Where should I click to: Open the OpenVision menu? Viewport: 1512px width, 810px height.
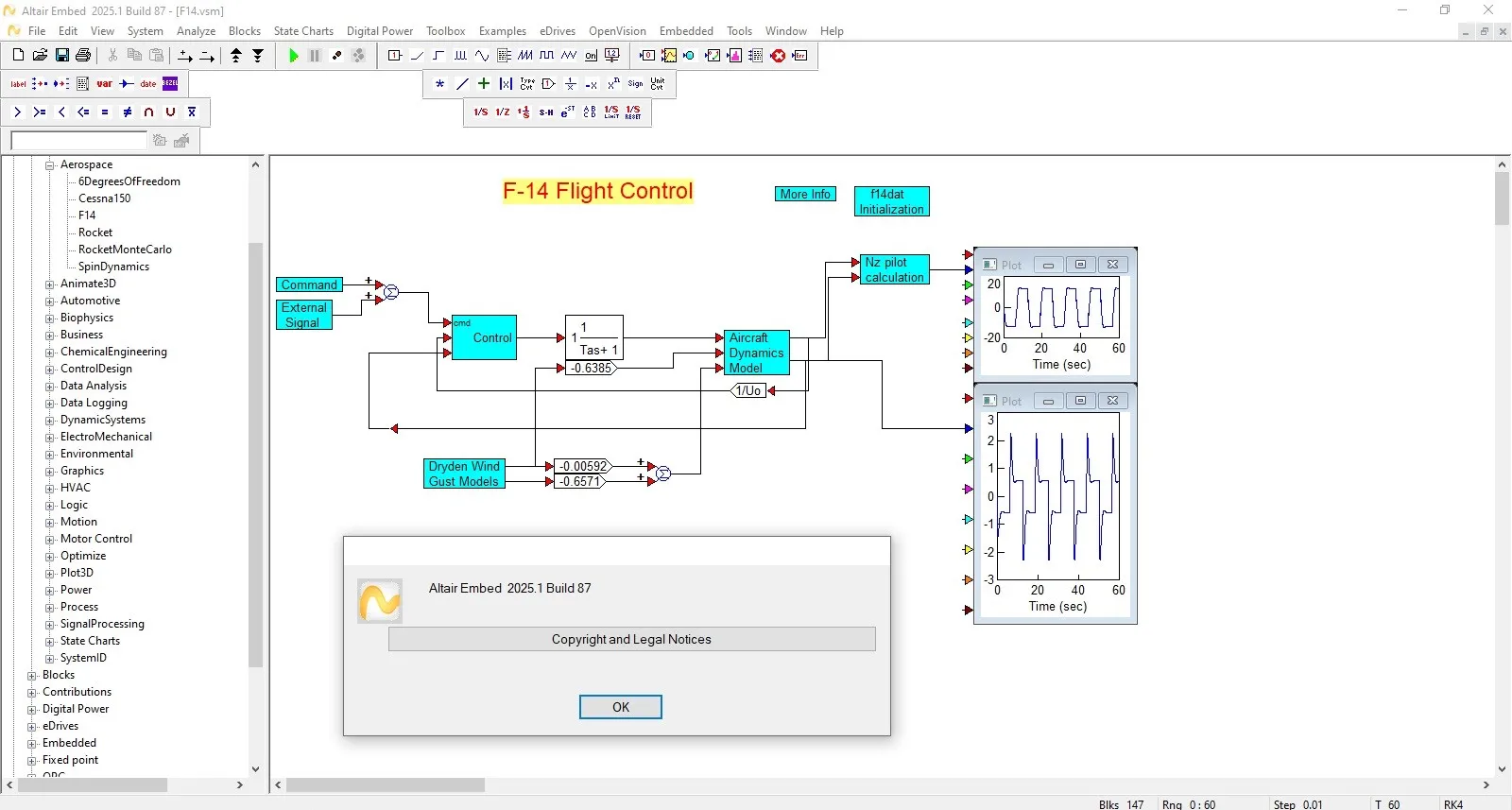click(617, 31)
